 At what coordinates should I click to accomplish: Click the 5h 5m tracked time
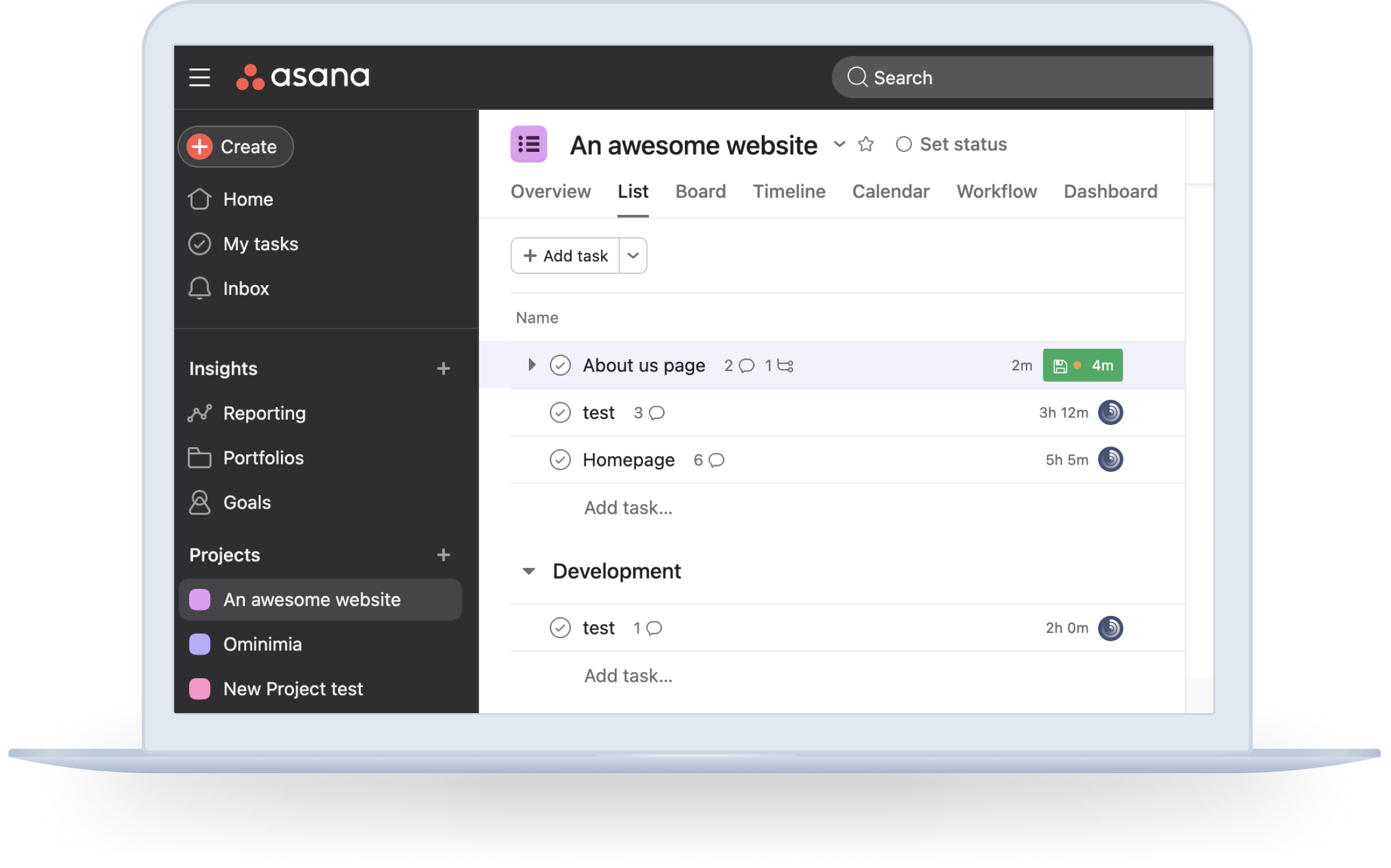pyautogui.click(x=1066, y=460)
